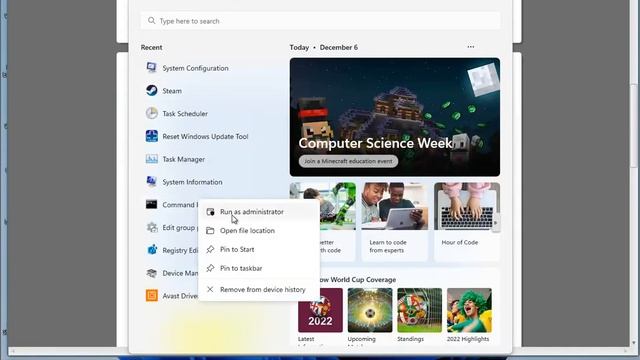The height and width of the screenshot is (360, 640).
Task: Click the Task Scheduler label
Action: [x=185, y=114]
